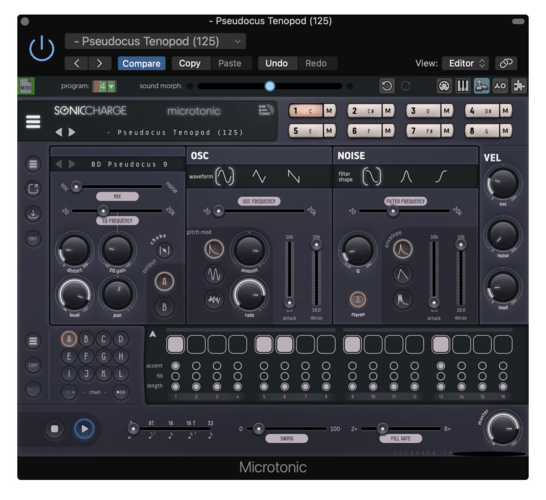Select output A
Image resolution: width=546 pixels, height=500 pixels.
164,281
